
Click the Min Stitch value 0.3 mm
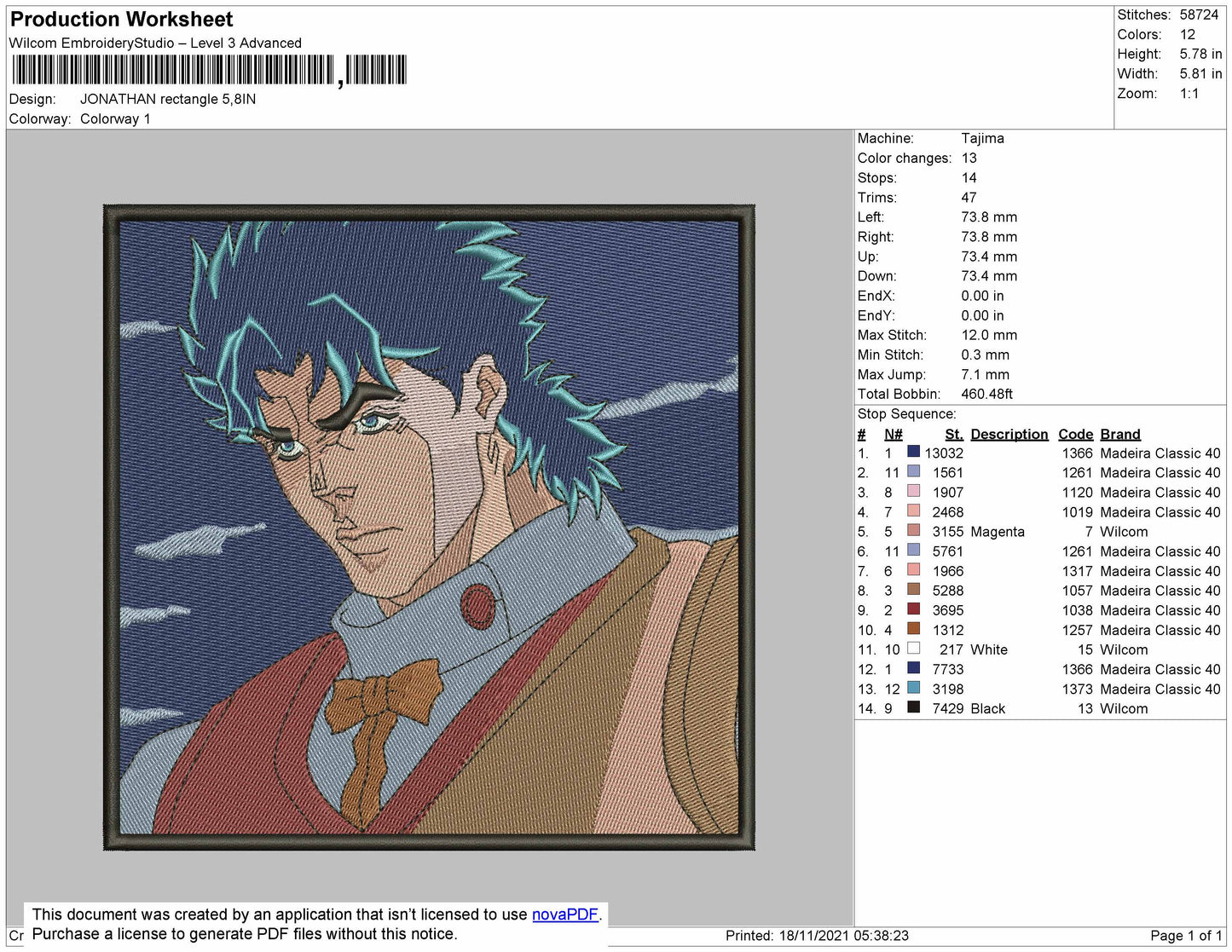point(985,355)
